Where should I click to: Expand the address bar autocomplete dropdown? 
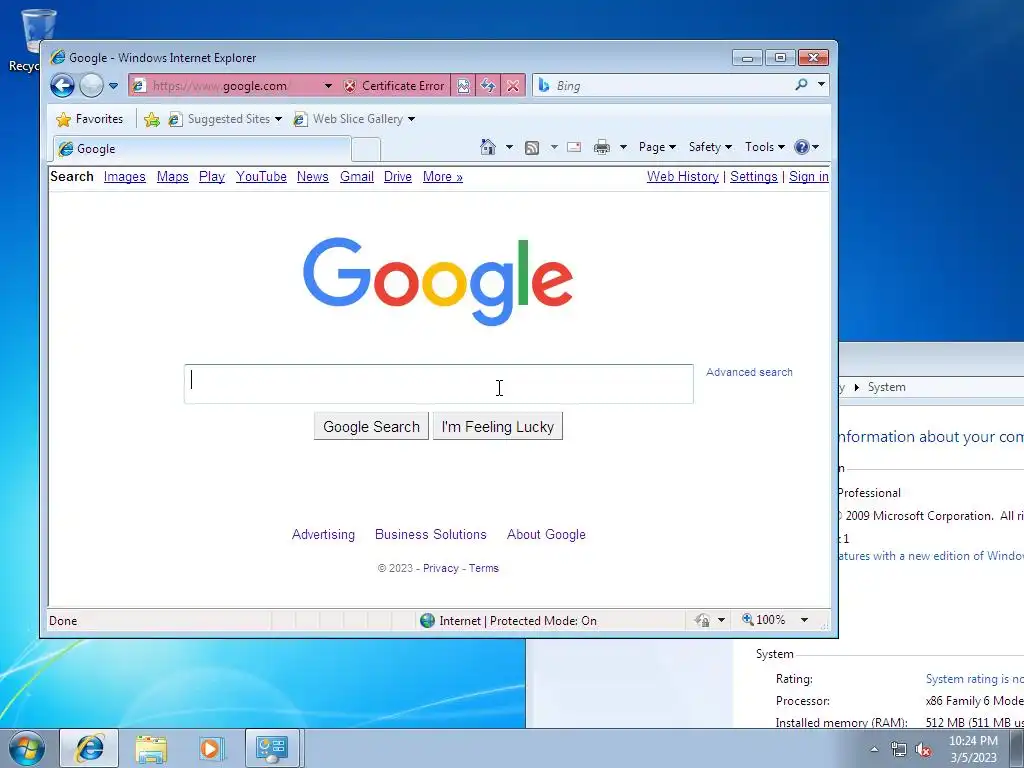pyautogui.click(x=328, y=86)
